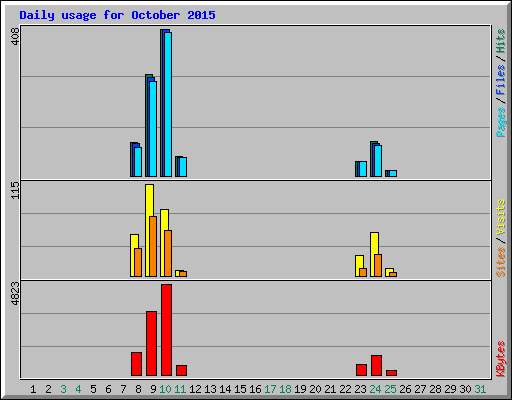Click green day label 17 on the x-axis
The width and height of the screenshot is (512, 400).
point(270,389)
